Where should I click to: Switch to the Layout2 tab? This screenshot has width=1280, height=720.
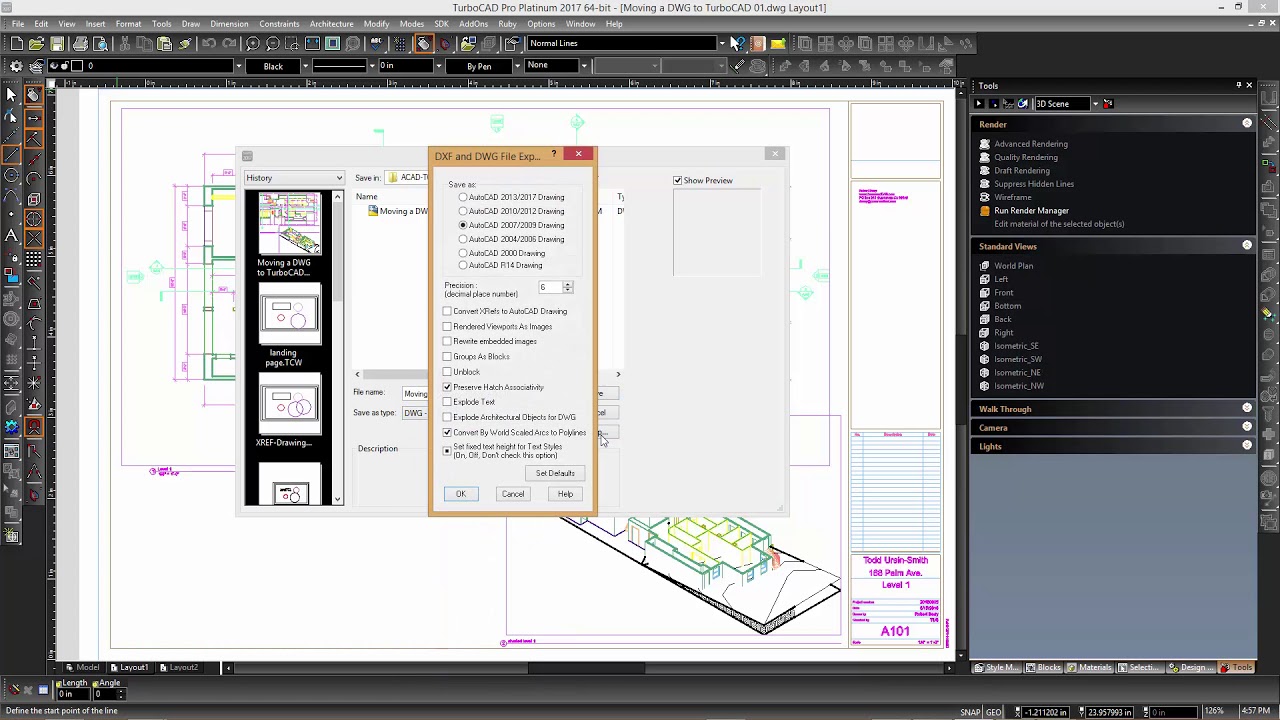178,667
